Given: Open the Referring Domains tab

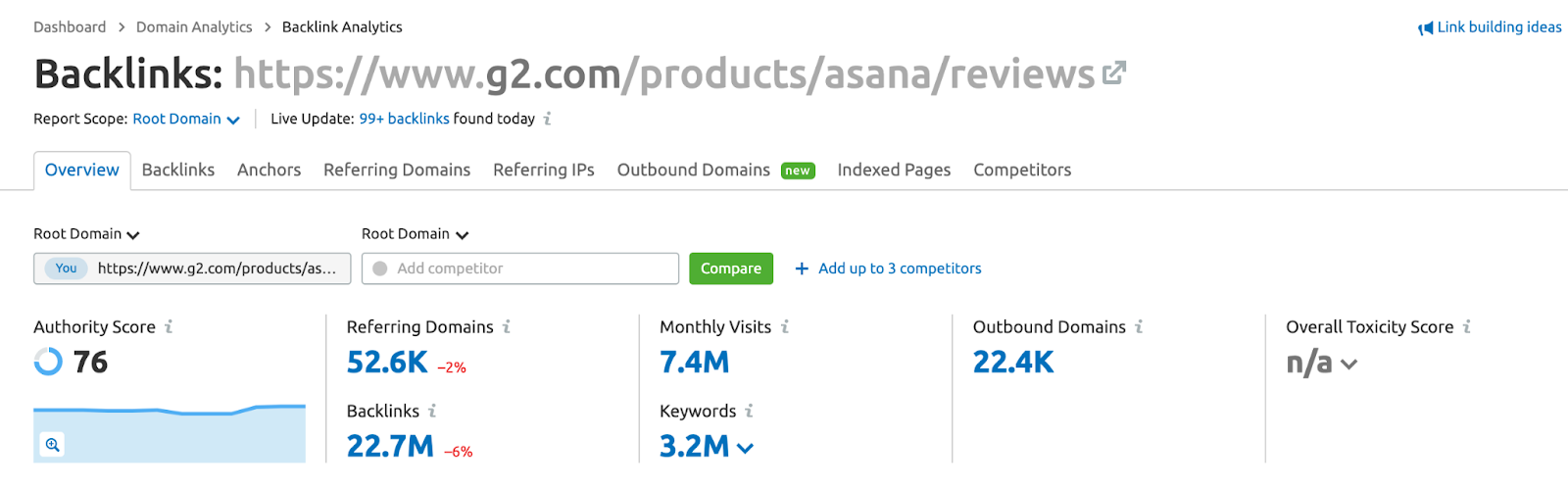Looking at the screenshot, I should point(397,171).
